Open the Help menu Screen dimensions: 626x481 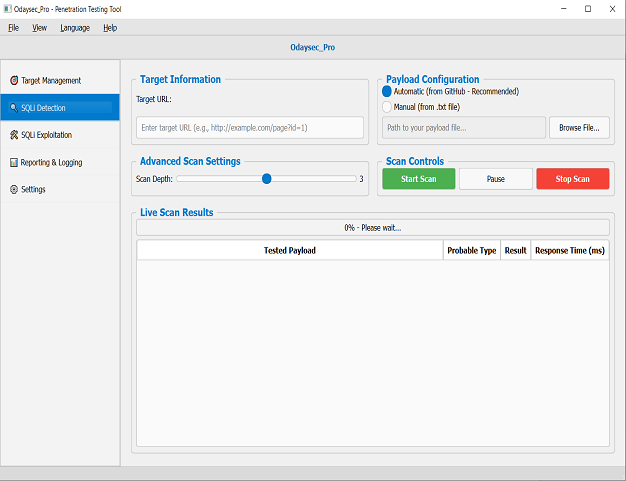(110, 28)
